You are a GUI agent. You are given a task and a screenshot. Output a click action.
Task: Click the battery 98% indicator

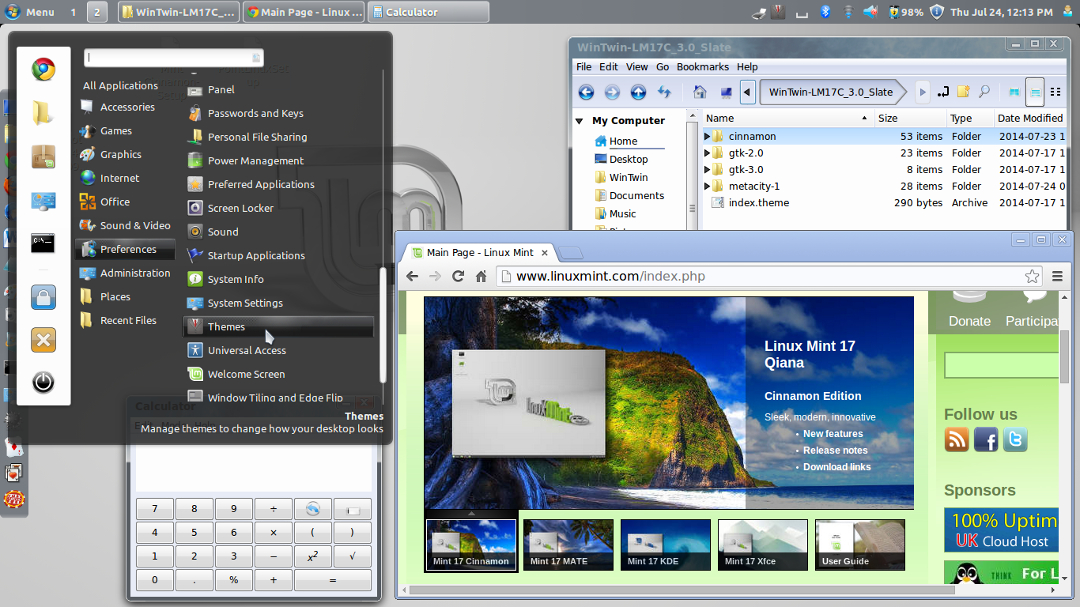click(906, 12)
